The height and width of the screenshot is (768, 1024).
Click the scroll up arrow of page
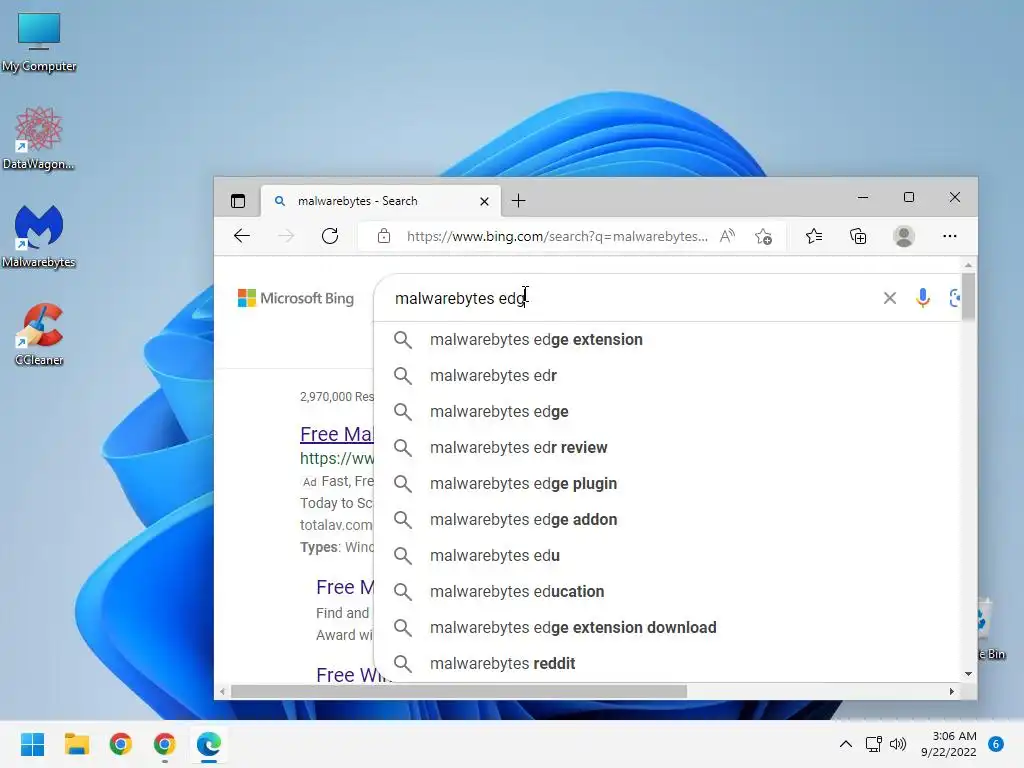[x=968, y=264]
